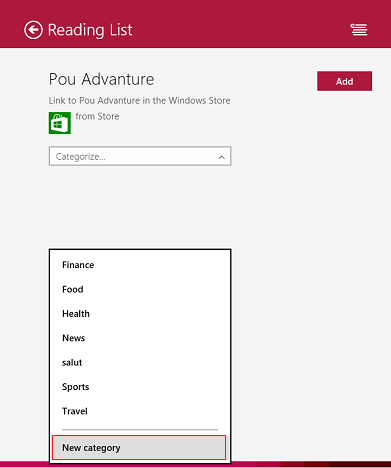391x468 pixels.
Task: Open the list view icon in header
Action: point(359,30)
